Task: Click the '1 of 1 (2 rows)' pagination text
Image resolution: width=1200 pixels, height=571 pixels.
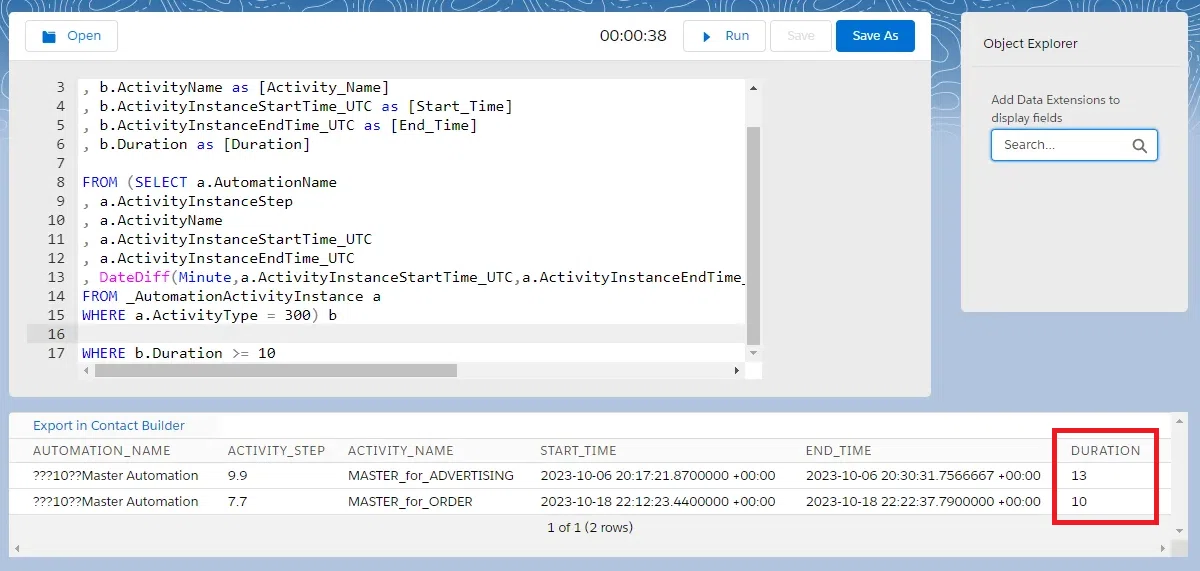Action: click(x=590, y=527)
